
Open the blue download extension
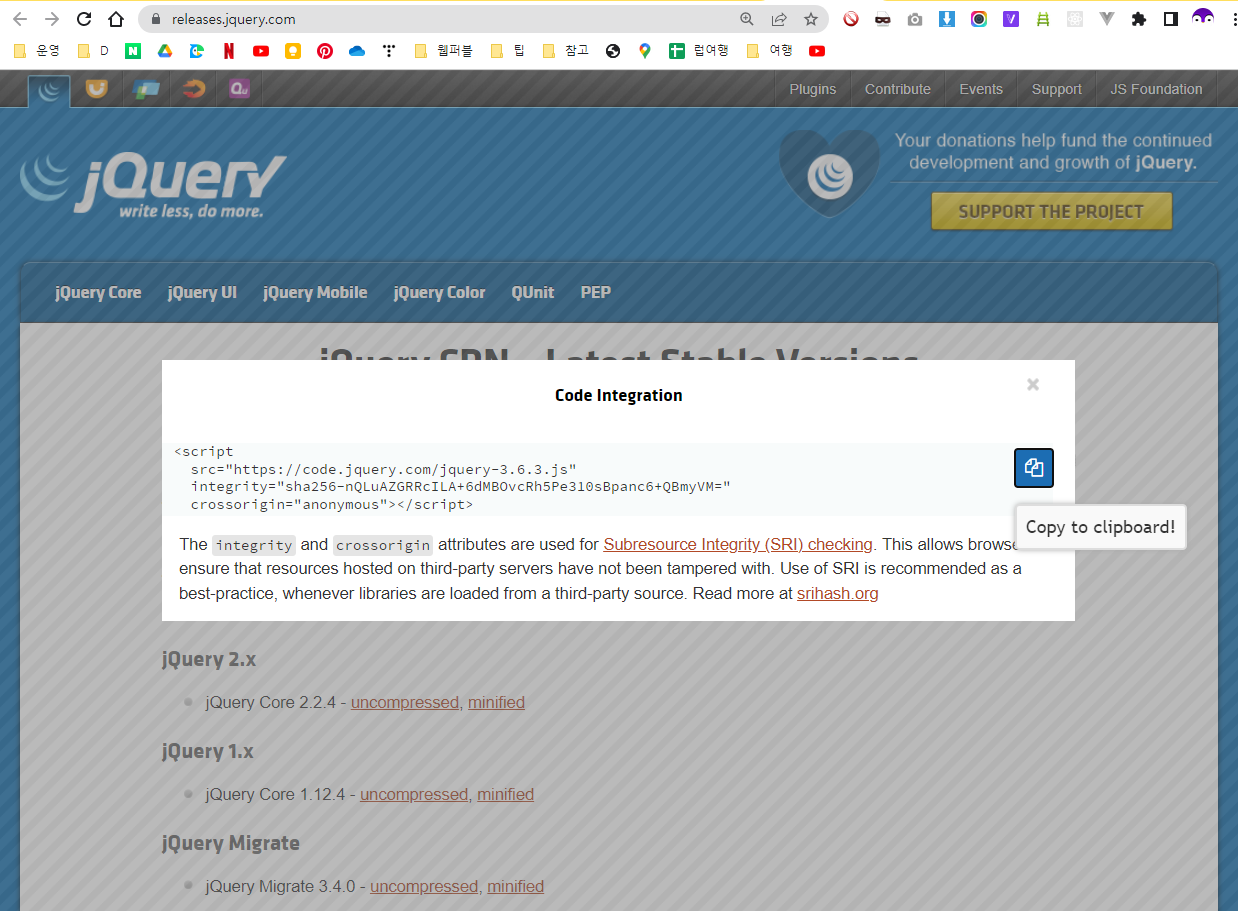pos(947,19)
